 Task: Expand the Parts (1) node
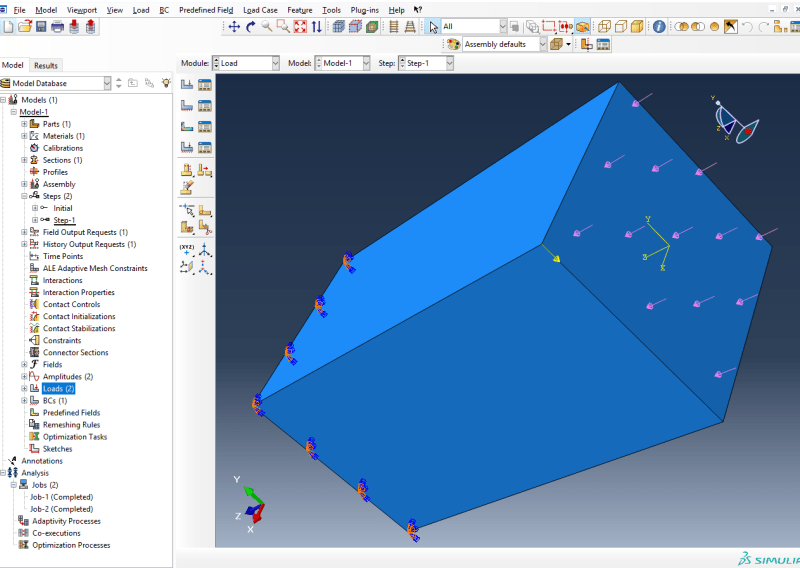(24, 124)
